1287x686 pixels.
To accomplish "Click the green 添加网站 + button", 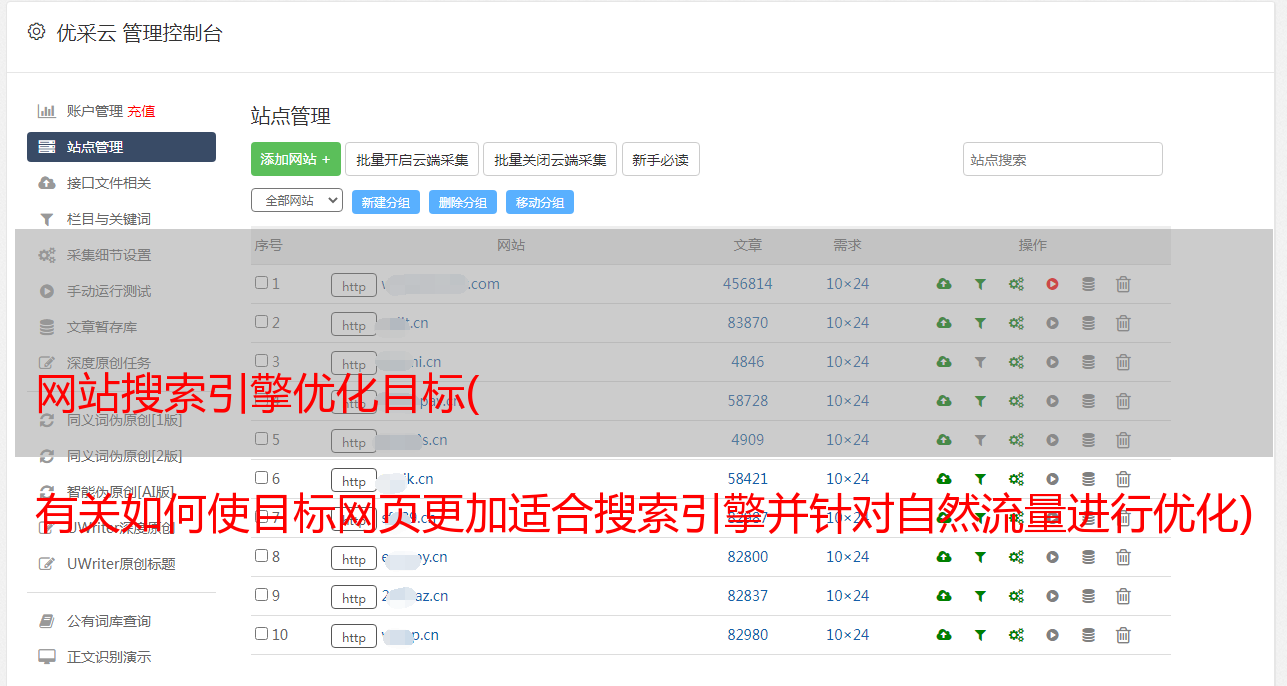I will [296, 159].
